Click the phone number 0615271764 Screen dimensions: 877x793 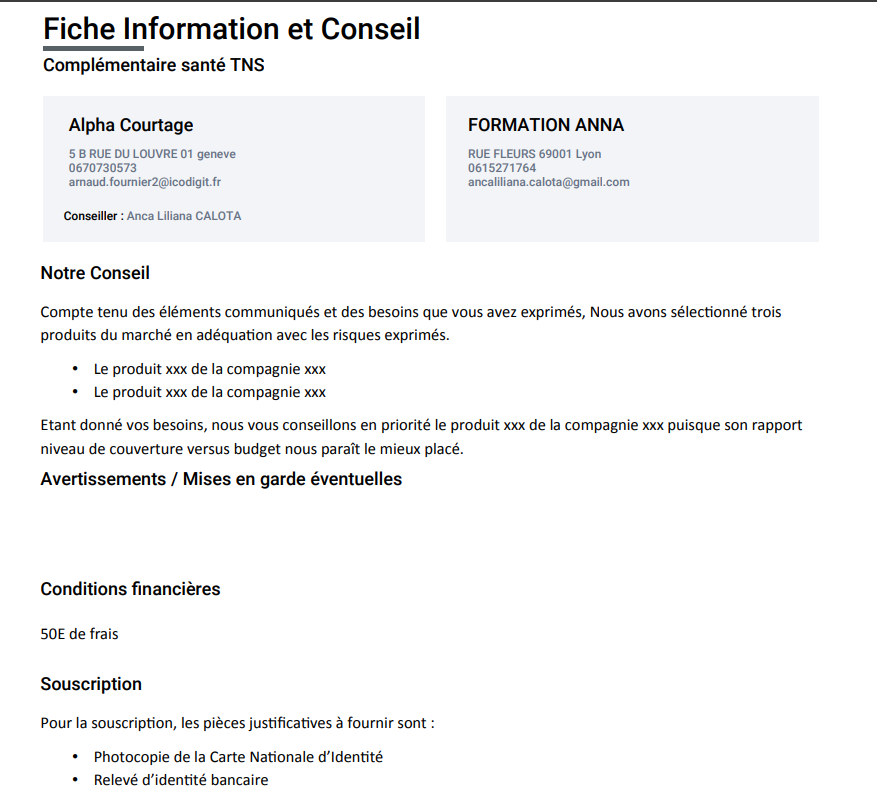pos(502,168)
